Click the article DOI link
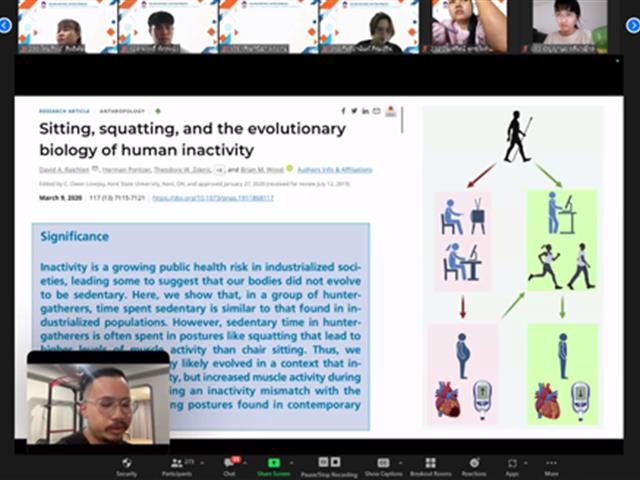The width and height of the screenshot is (640, 480). coord(213,198)
